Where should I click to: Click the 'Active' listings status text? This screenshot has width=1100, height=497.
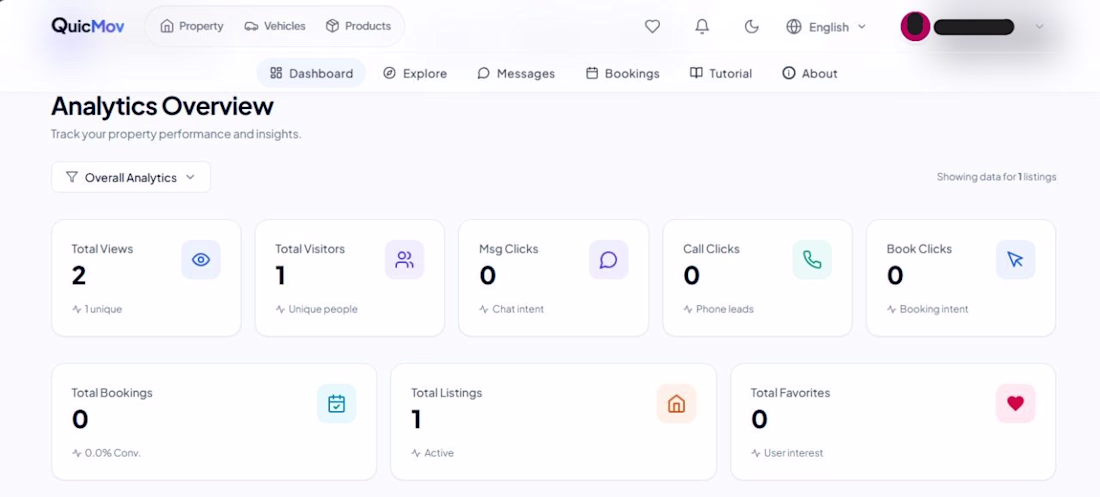(439, 453)
